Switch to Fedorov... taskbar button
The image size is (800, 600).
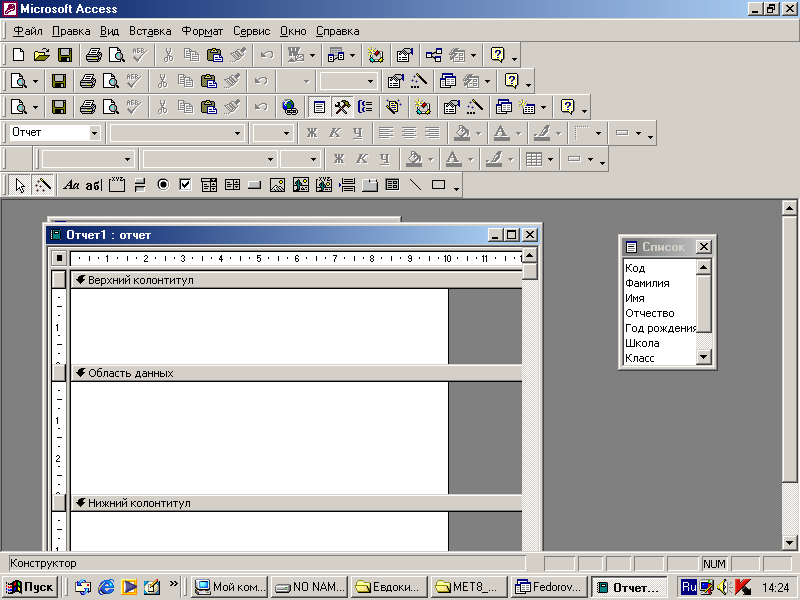(x=548, y=587)
